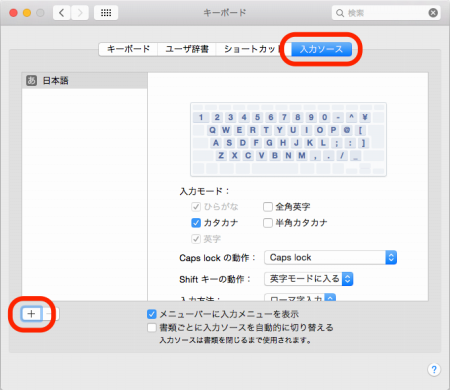Toggle the ひらがな checkbox
The image size is (450, 390).
(196, 207)
